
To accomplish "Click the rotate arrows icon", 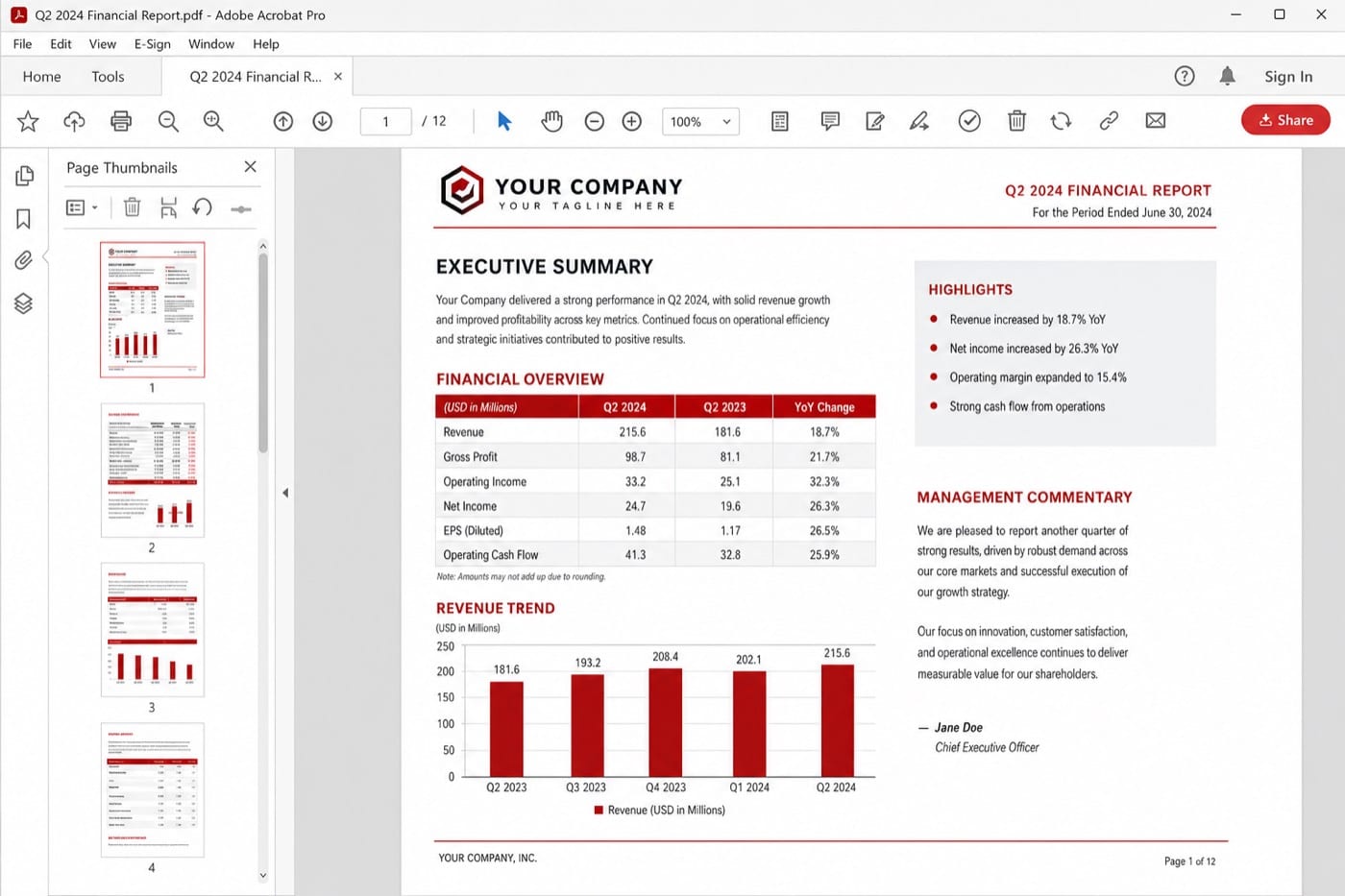I will [x=1061, y=121].
